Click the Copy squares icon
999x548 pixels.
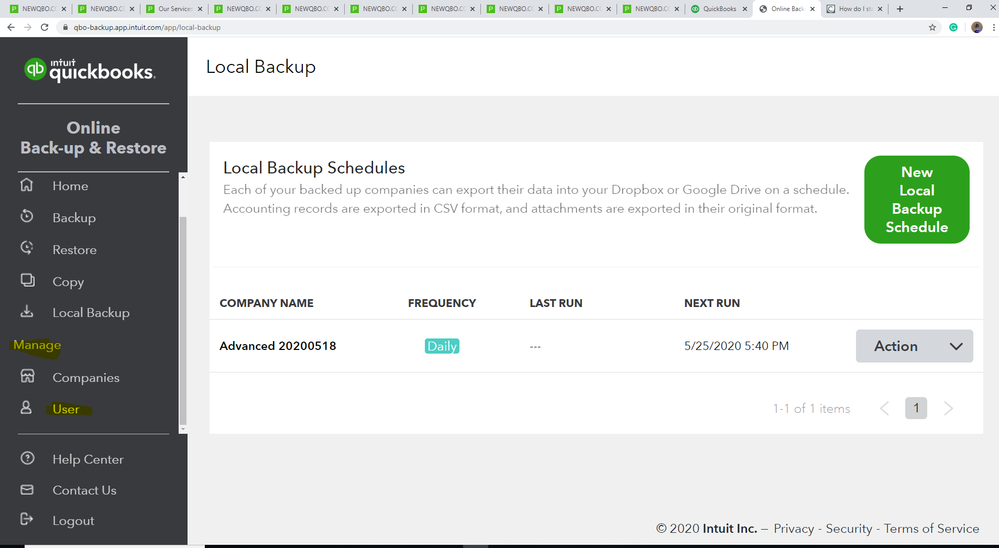click(27, 280)
